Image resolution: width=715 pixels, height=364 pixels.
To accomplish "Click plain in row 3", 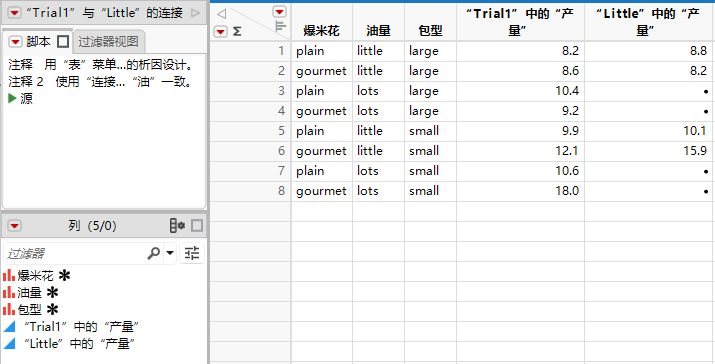I will [x=321, y=91].
